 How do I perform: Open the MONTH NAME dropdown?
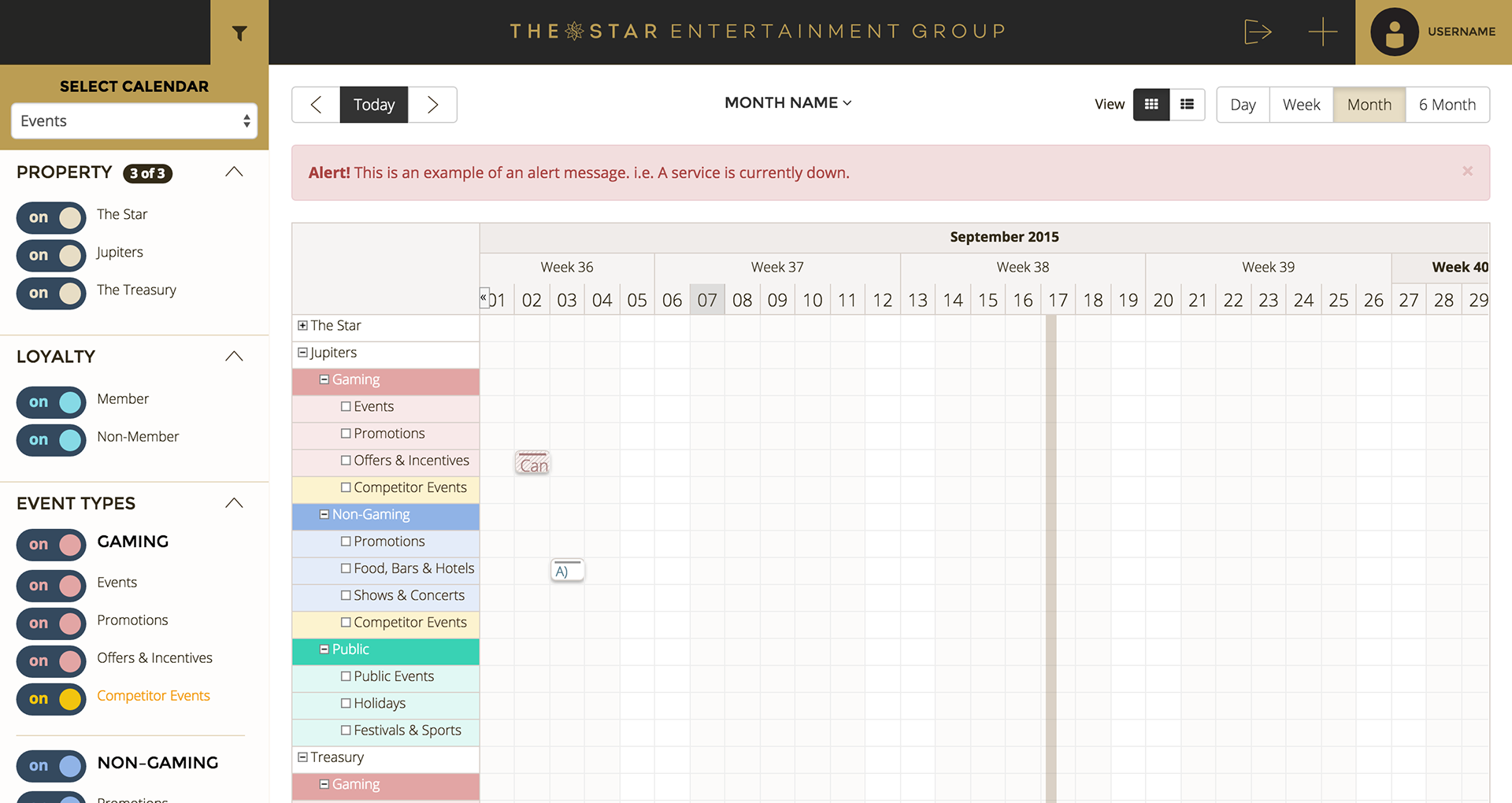click(787, 103)
